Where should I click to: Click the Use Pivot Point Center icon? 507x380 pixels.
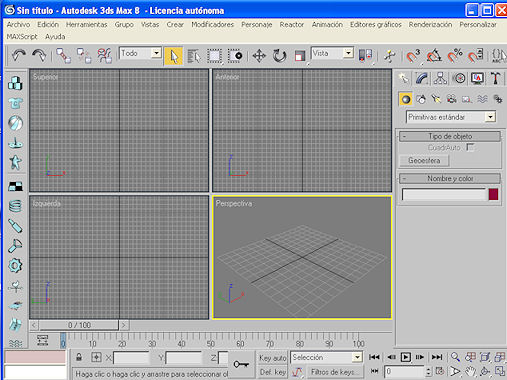(x=365, y=55)
